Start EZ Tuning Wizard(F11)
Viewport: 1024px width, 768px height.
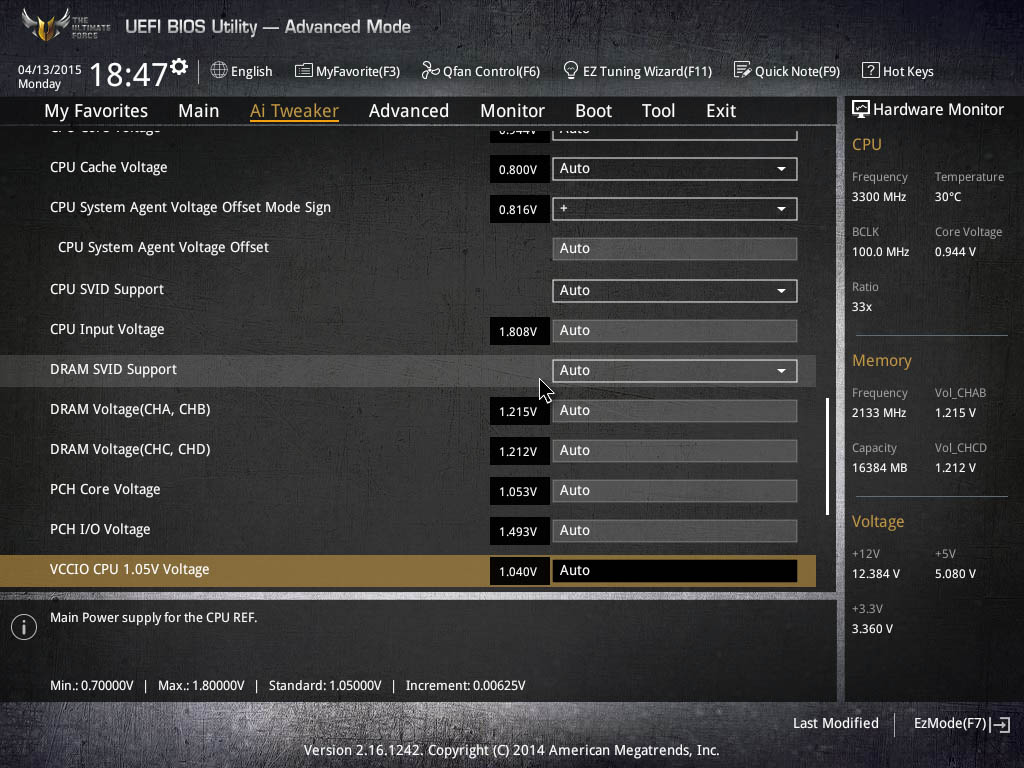[x=647, y=71]
